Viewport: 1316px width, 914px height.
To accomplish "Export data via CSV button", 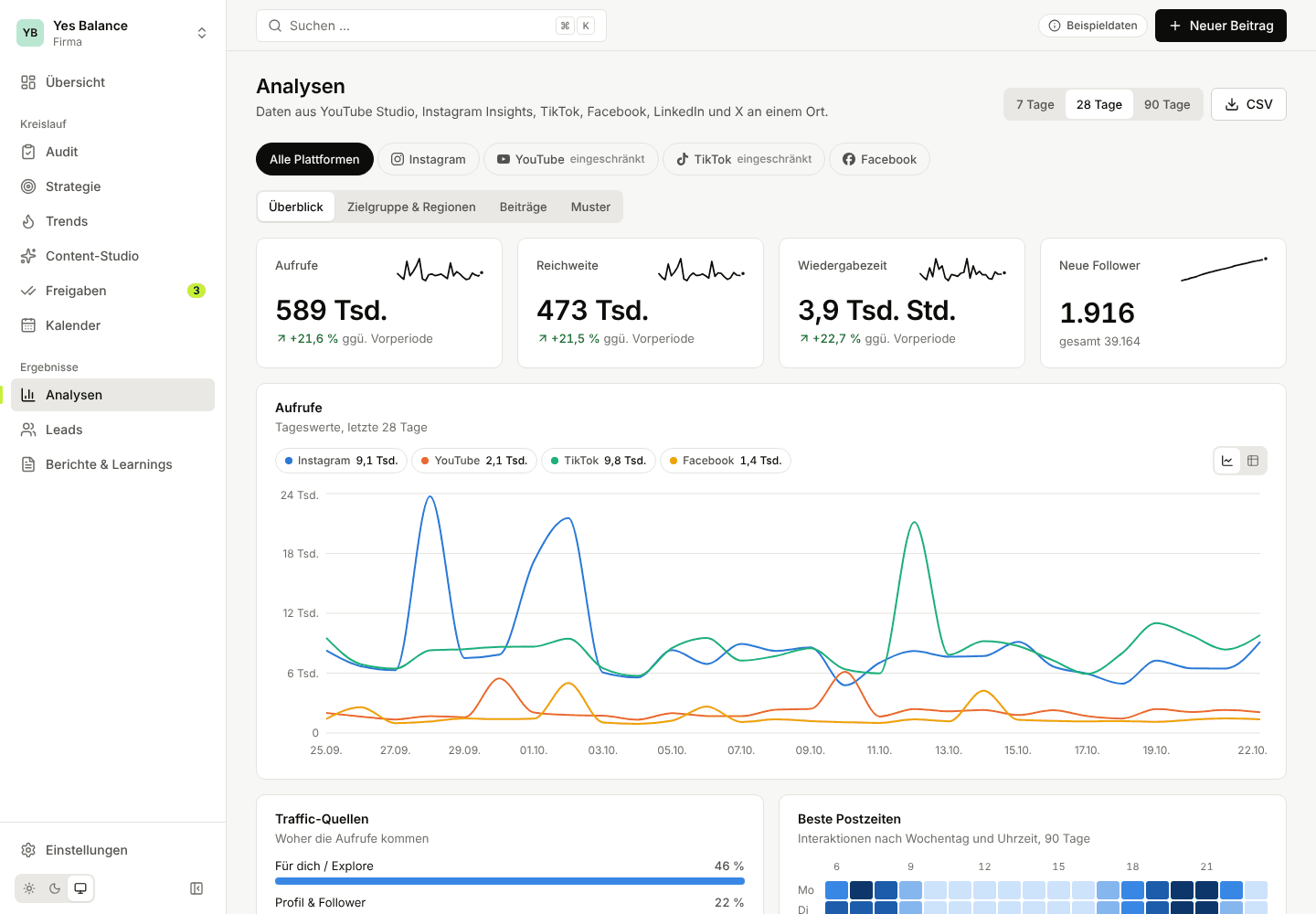I will pos(1248,104).
